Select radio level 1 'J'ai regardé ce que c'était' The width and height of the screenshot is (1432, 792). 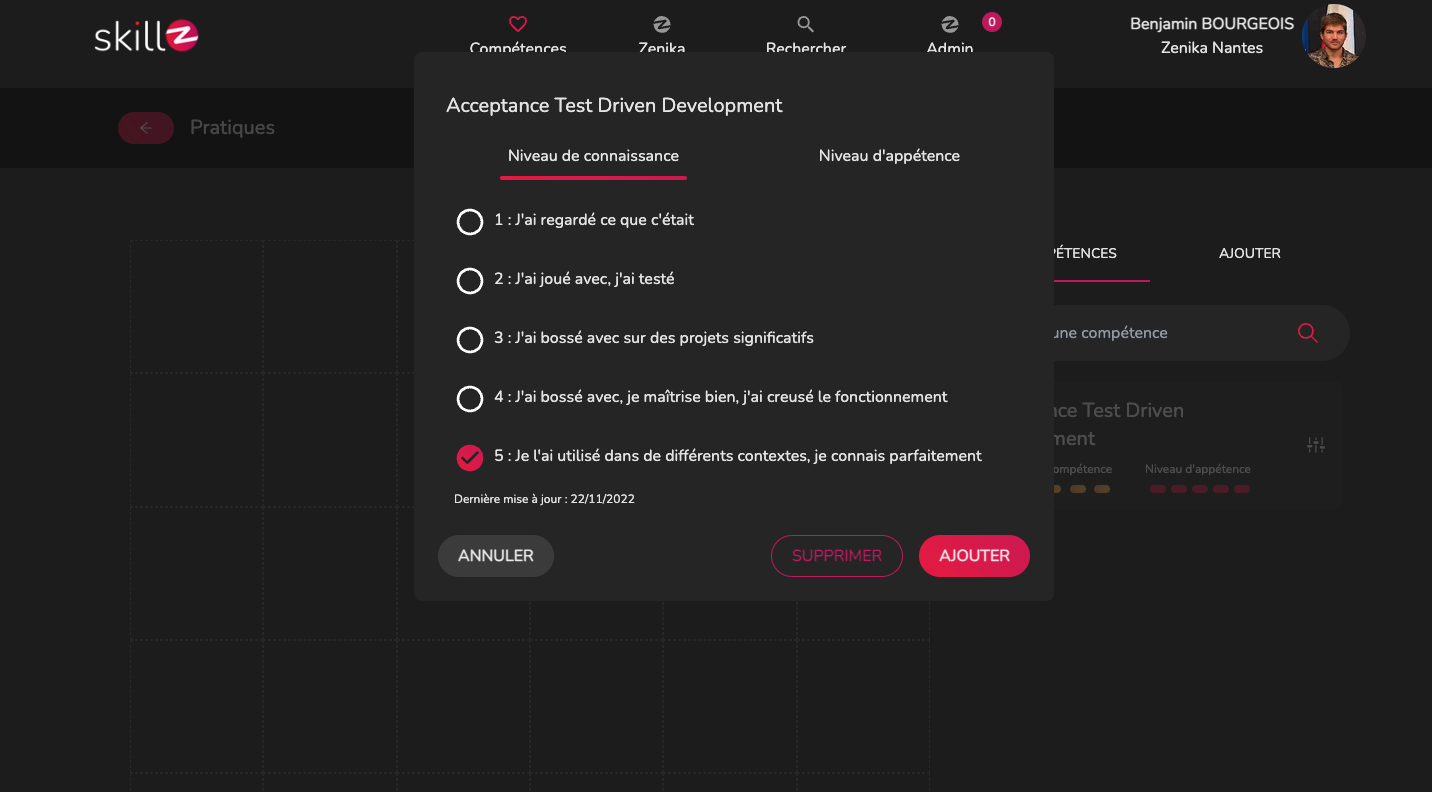pyautogui.click(x=470, y=222)
